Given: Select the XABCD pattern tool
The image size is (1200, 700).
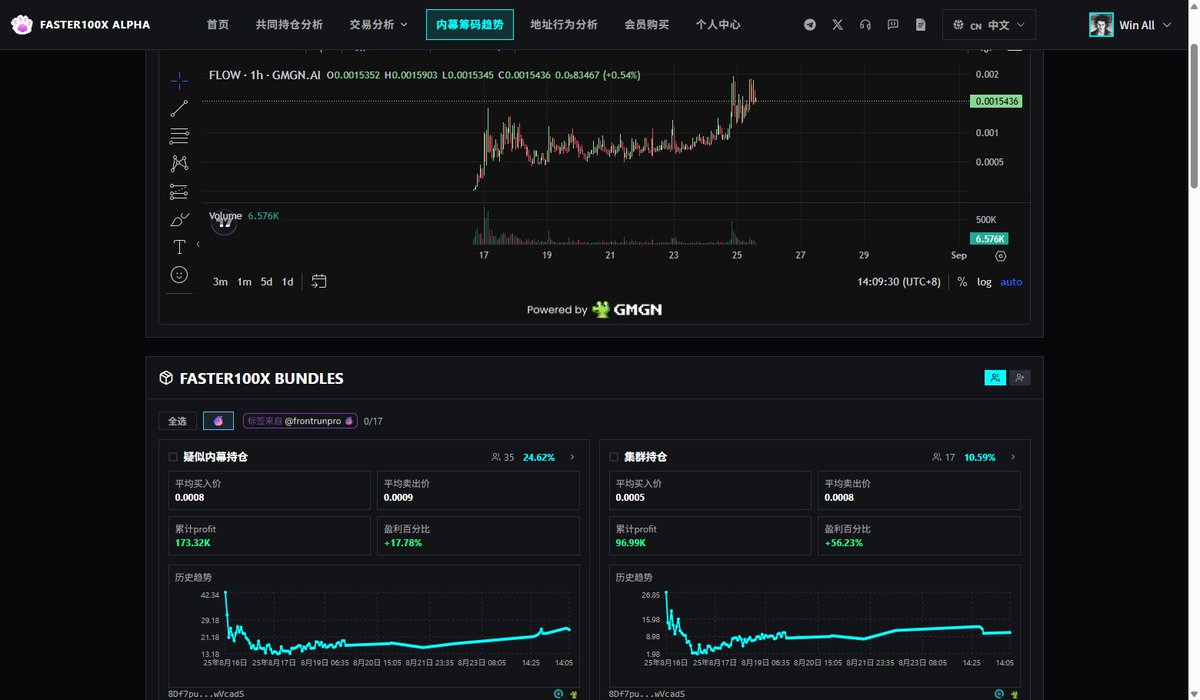Looking at the screenshot, I should point(179,163).
